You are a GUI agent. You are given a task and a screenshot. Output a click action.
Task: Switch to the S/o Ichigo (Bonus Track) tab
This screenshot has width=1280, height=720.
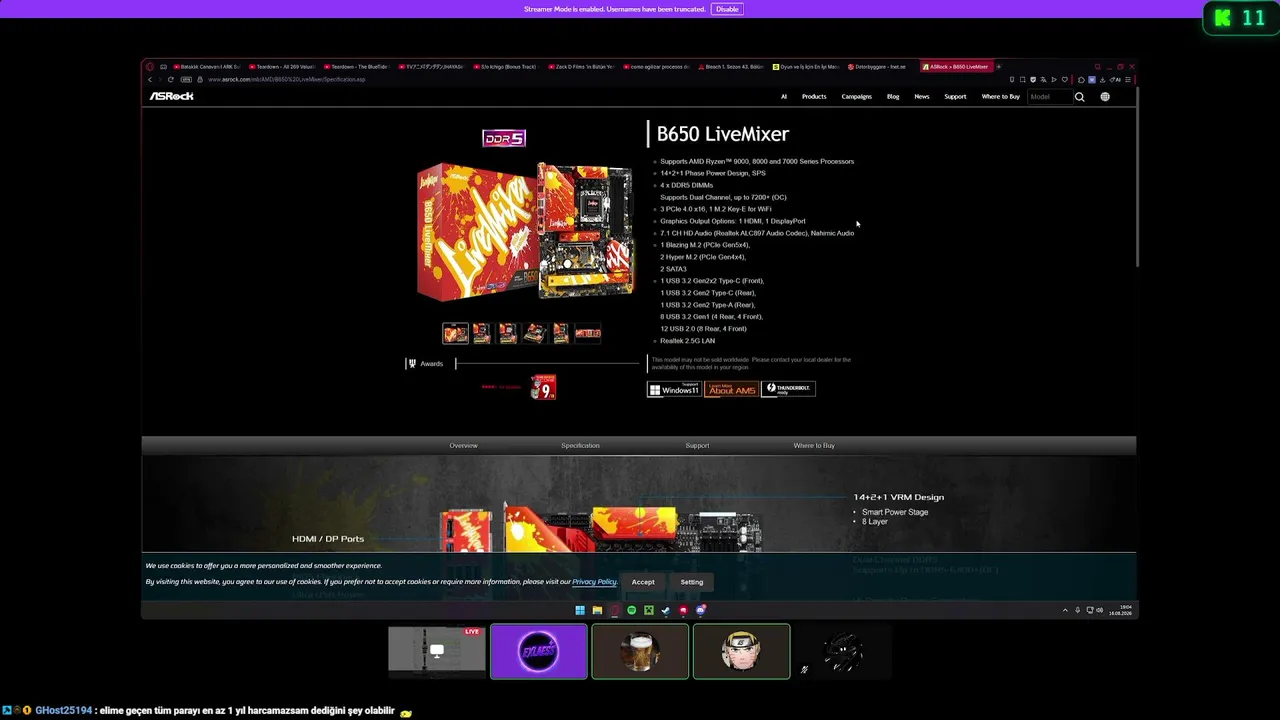click(x=506, y=67)
